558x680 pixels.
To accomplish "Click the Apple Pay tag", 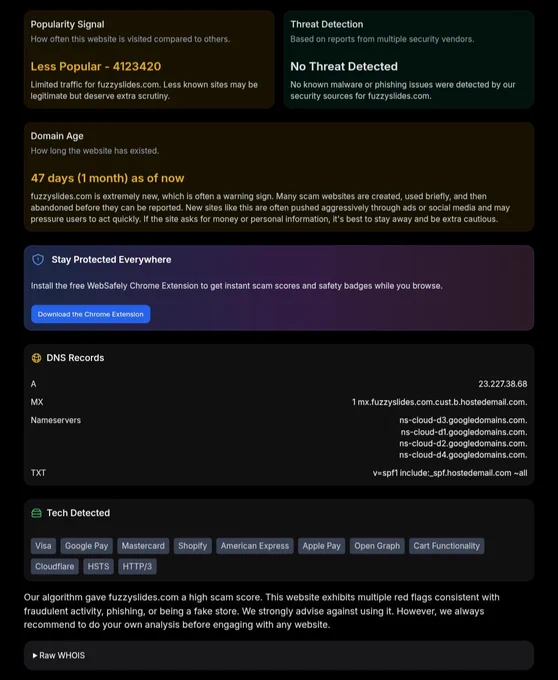I will 322,546.
